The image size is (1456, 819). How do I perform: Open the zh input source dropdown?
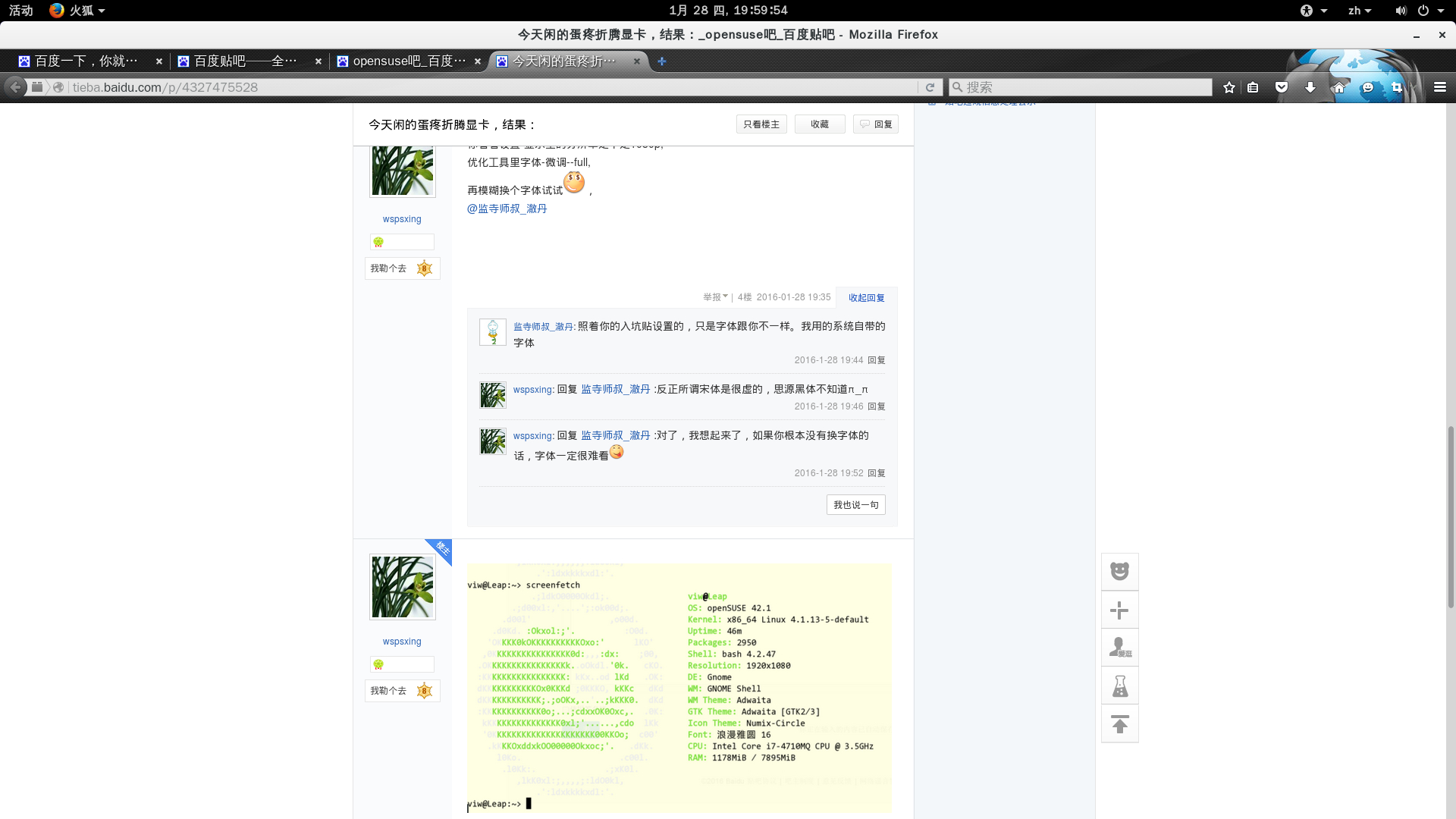point(1360,11)
